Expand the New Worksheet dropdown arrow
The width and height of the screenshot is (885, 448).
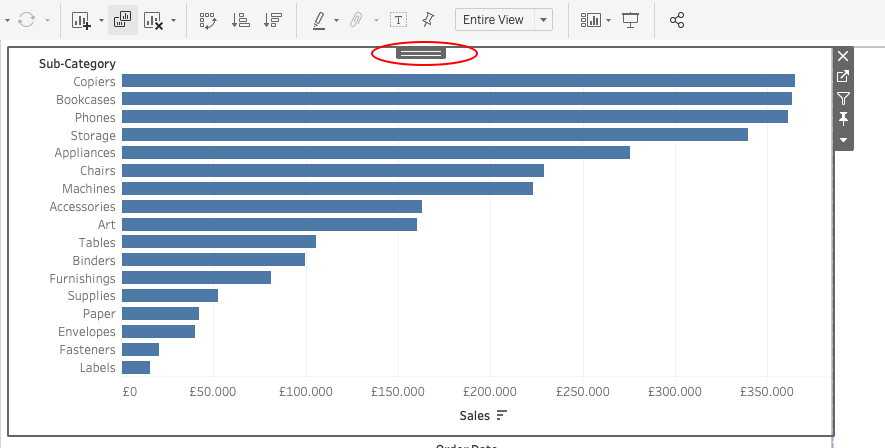(101, 20)
